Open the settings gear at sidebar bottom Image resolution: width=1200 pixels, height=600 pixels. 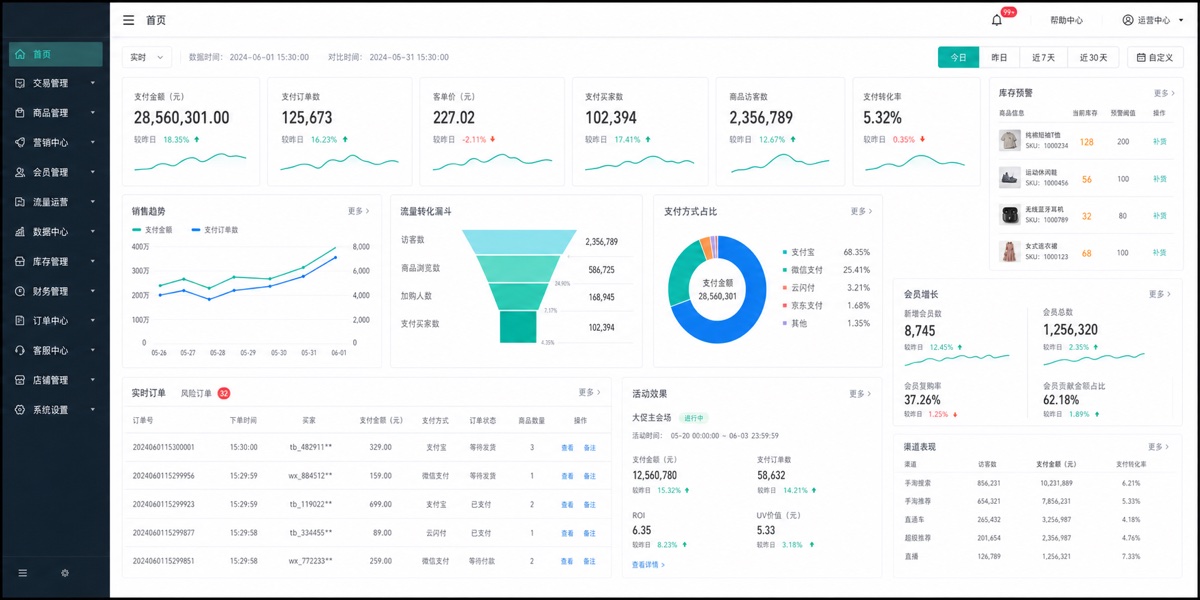[65, 573]
